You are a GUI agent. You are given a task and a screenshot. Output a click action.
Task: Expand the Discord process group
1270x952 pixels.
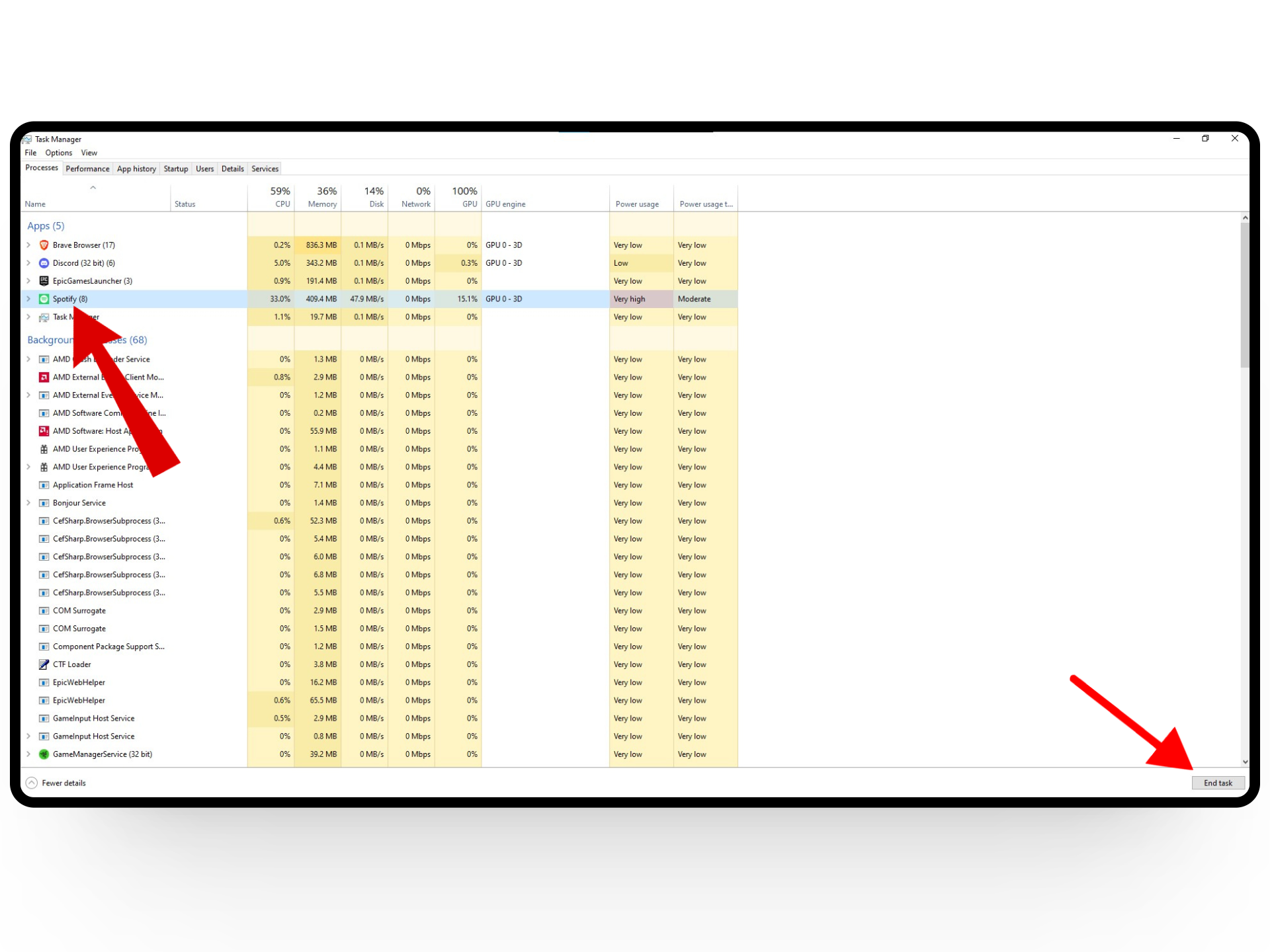click(x=28, y=262)
